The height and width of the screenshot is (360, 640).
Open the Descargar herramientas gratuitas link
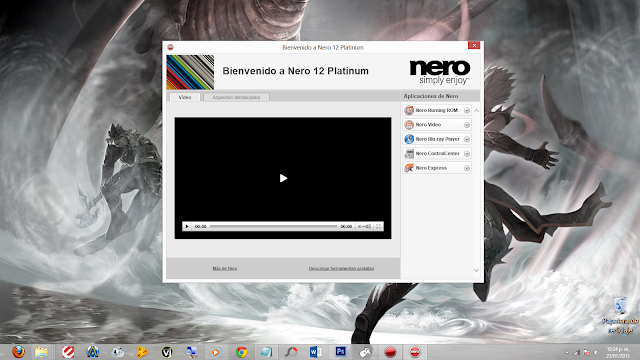click(341, 269)
